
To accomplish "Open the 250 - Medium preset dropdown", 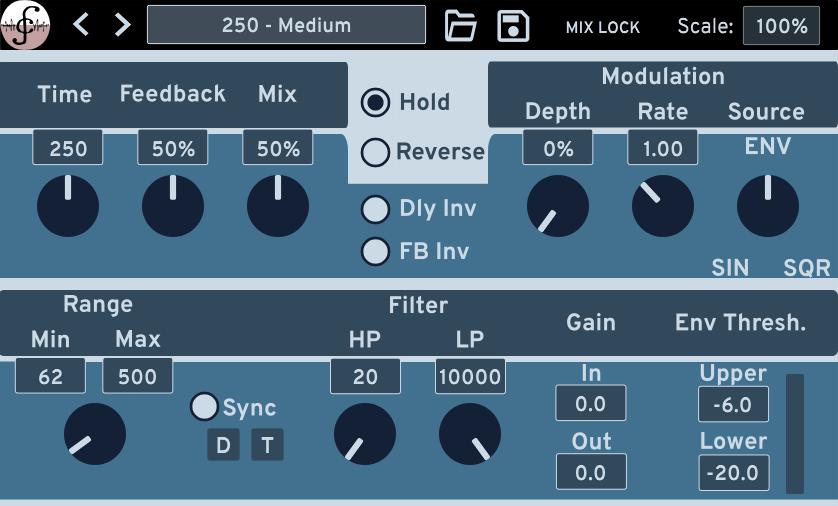I will (286, 25).
